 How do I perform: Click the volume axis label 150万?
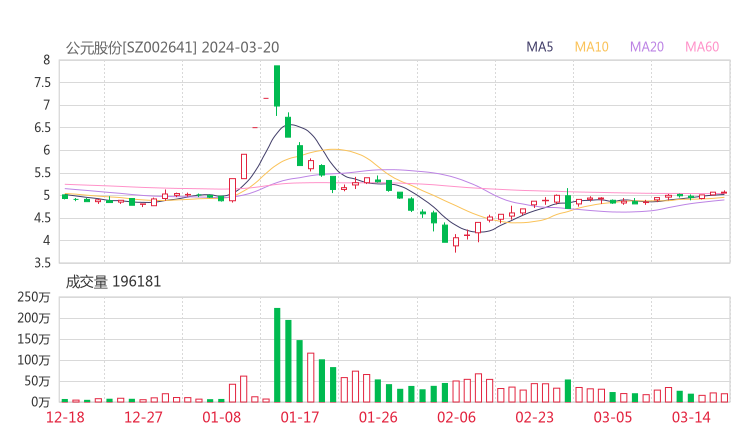pos(34,339)
